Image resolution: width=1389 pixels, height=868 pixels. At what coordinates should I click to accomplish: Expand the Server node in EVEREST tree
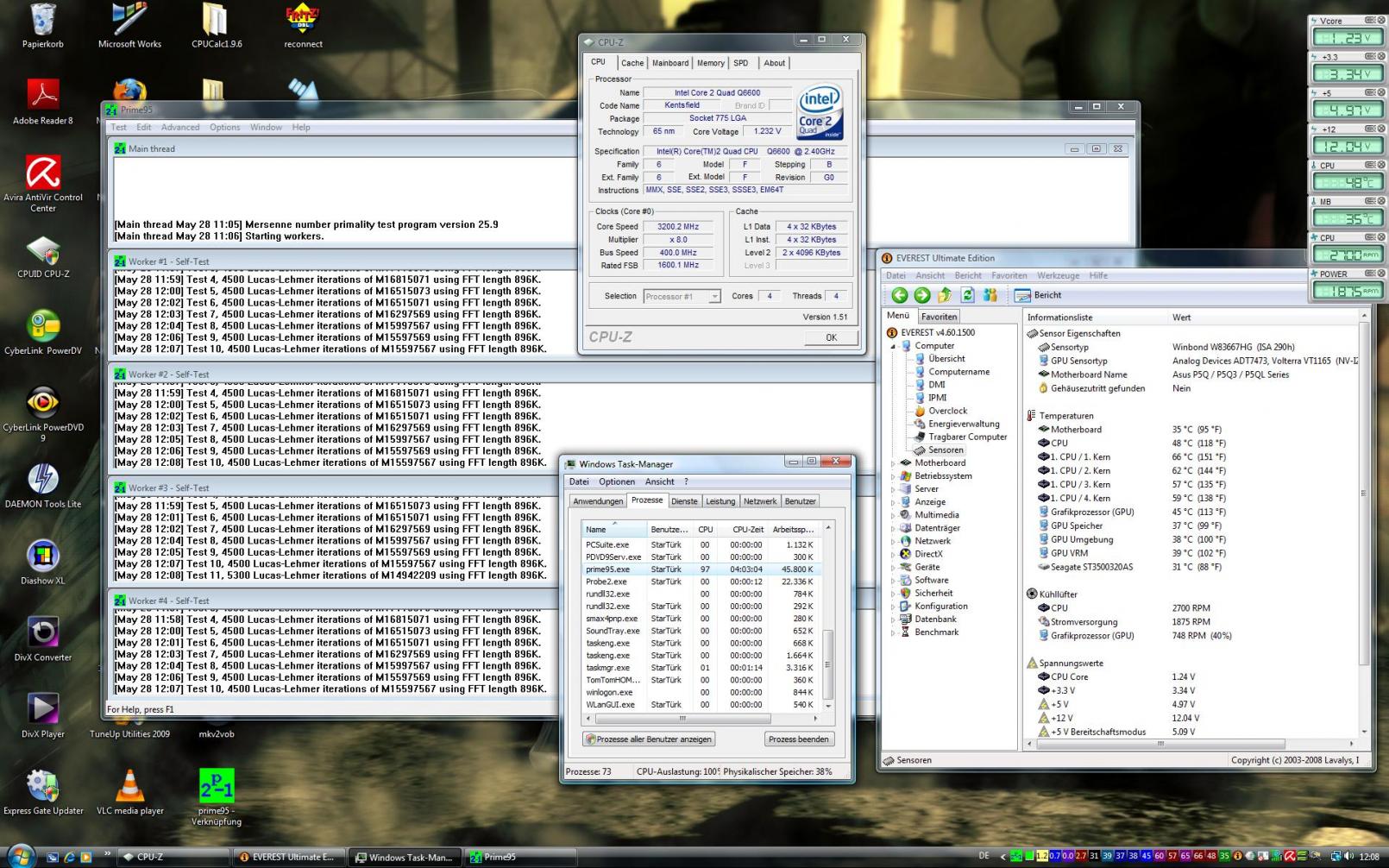click(x=894, y=489)
